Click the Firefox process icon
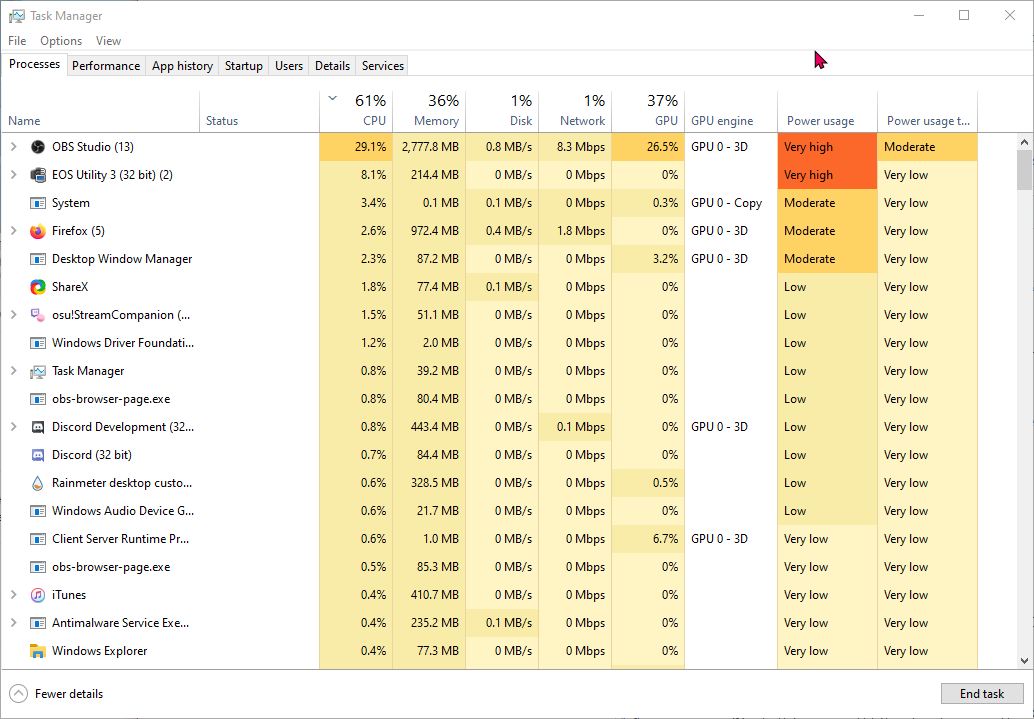Screen dimensions: 1034x719 tap(38, 231)
